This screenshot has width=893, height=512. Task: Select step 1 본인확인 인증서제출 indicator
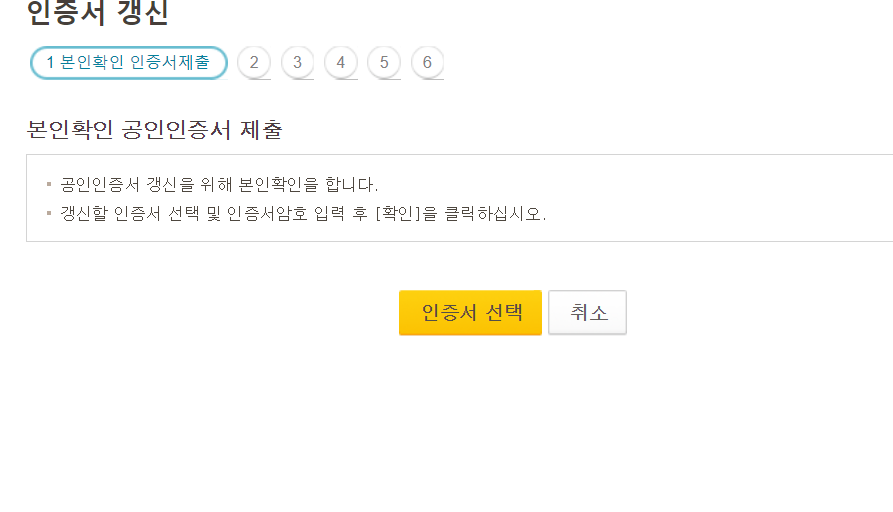point(129,63)
